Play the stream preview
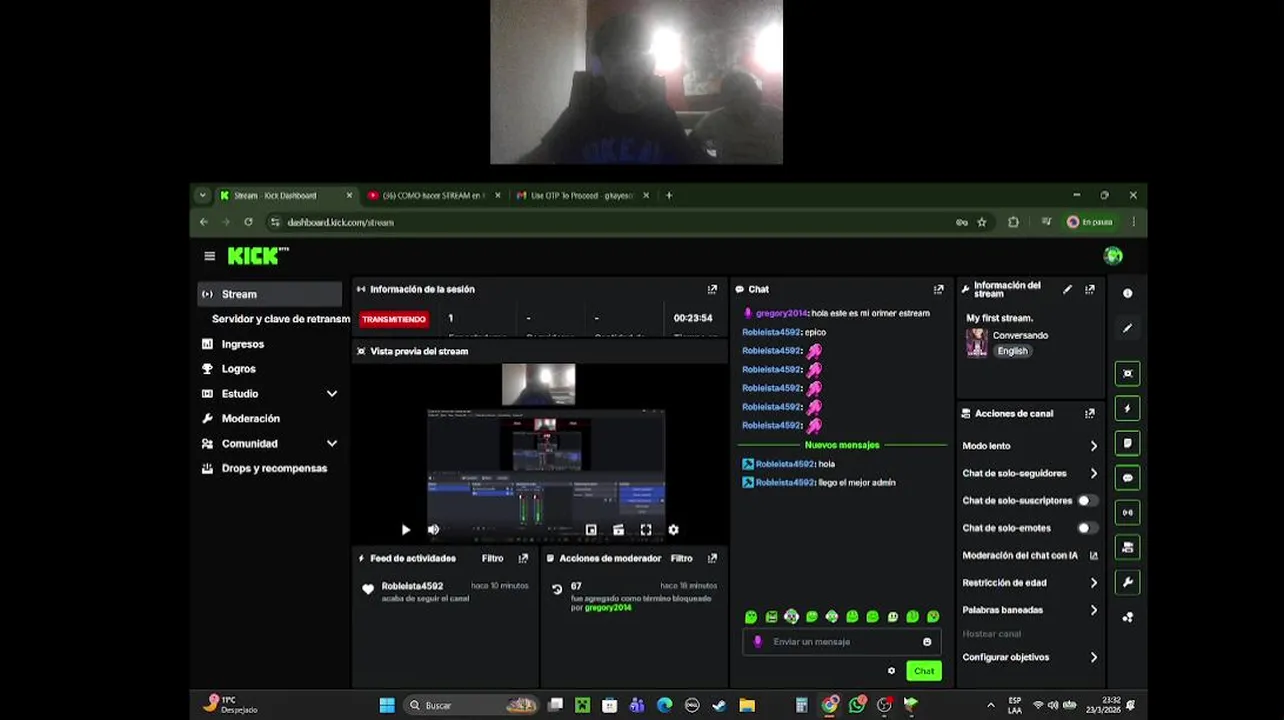Viewport: 1284px width, 720px height. [405, 530]
